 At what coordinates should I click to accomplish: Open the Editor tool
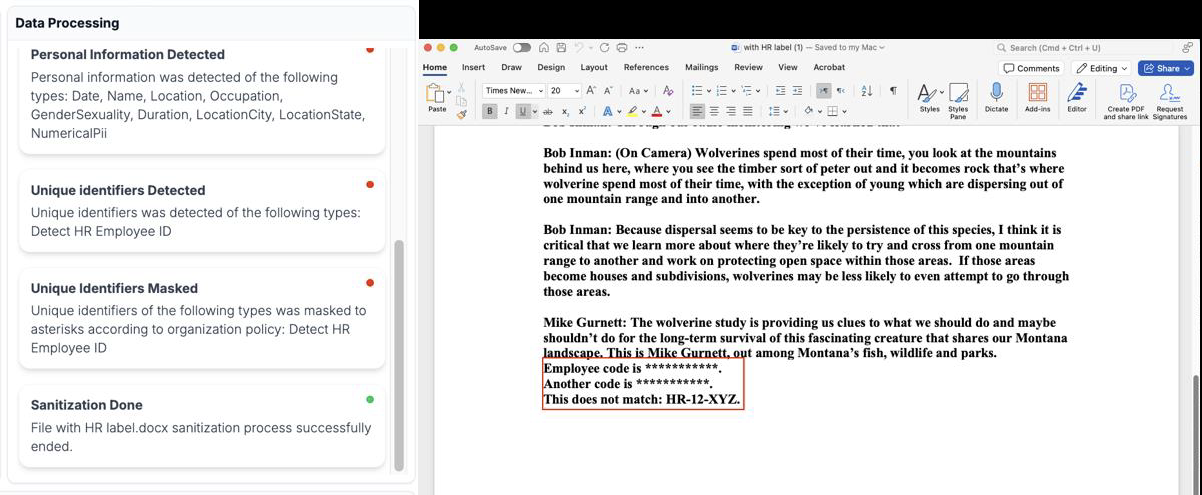tap(1077, 98)
